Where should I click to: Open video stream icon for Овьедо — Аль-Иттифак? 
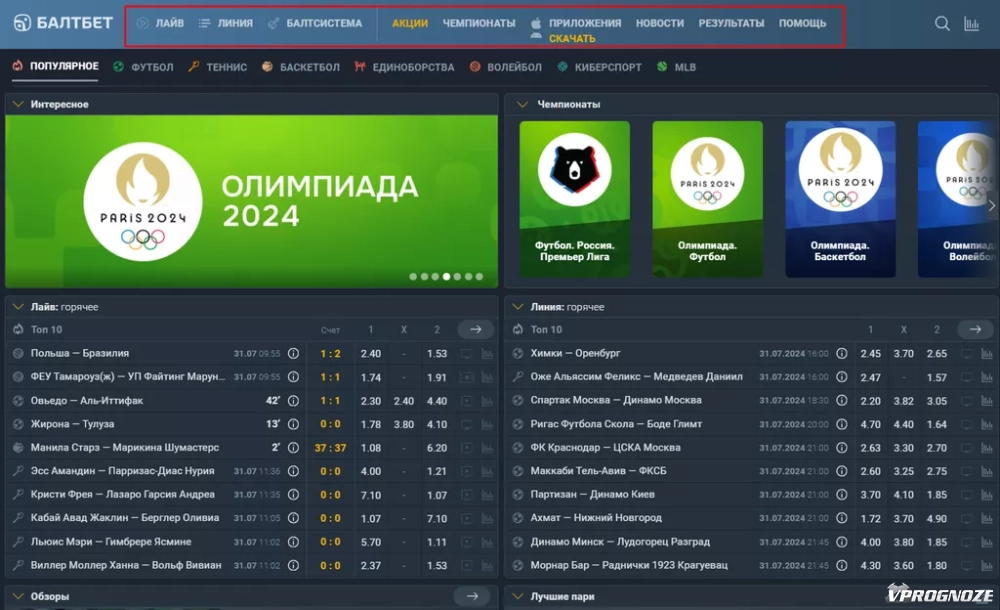[x=466, y=401]
